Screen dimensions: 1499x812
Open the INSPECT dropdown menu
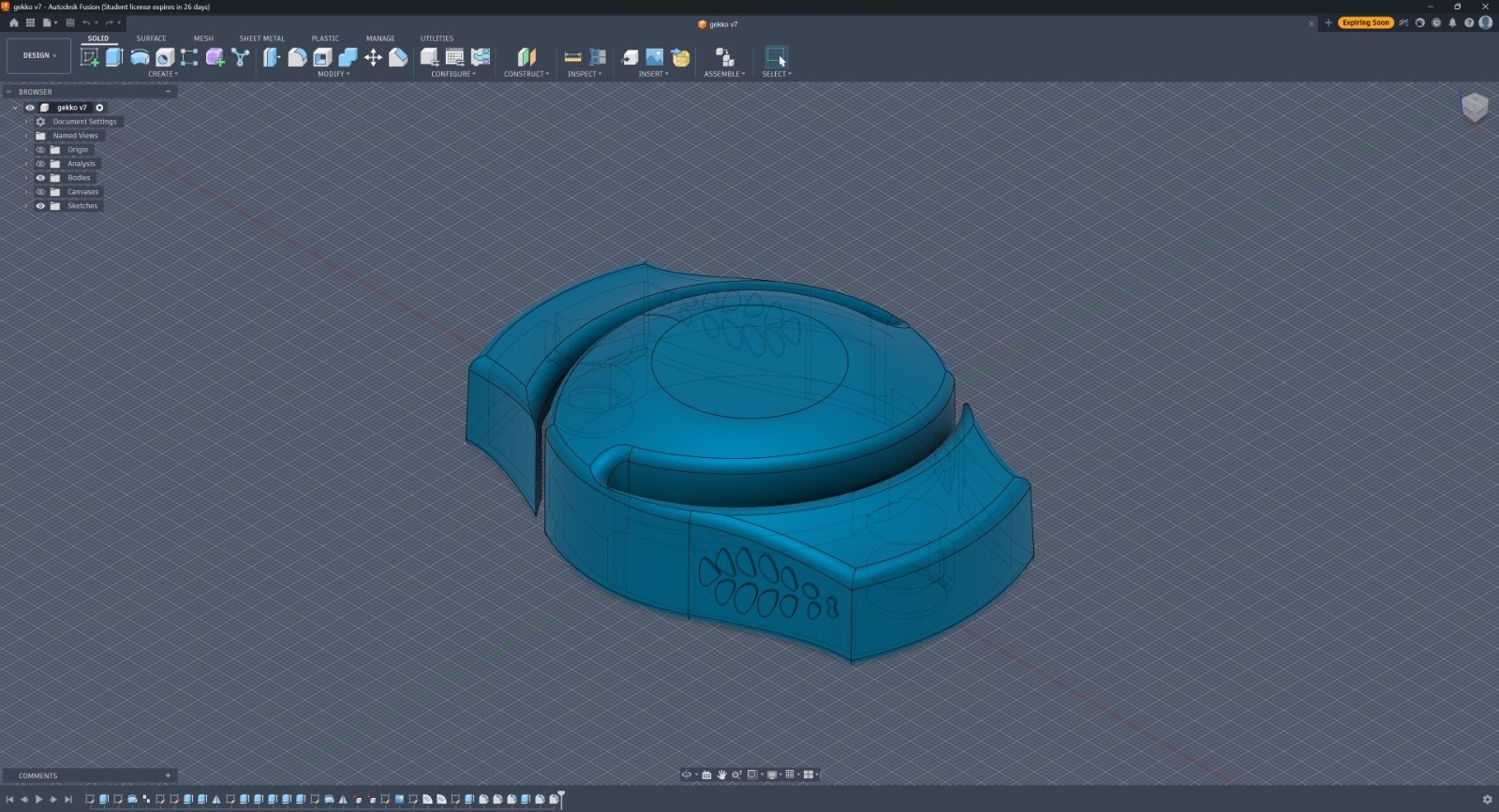click(x=585, y=74)
